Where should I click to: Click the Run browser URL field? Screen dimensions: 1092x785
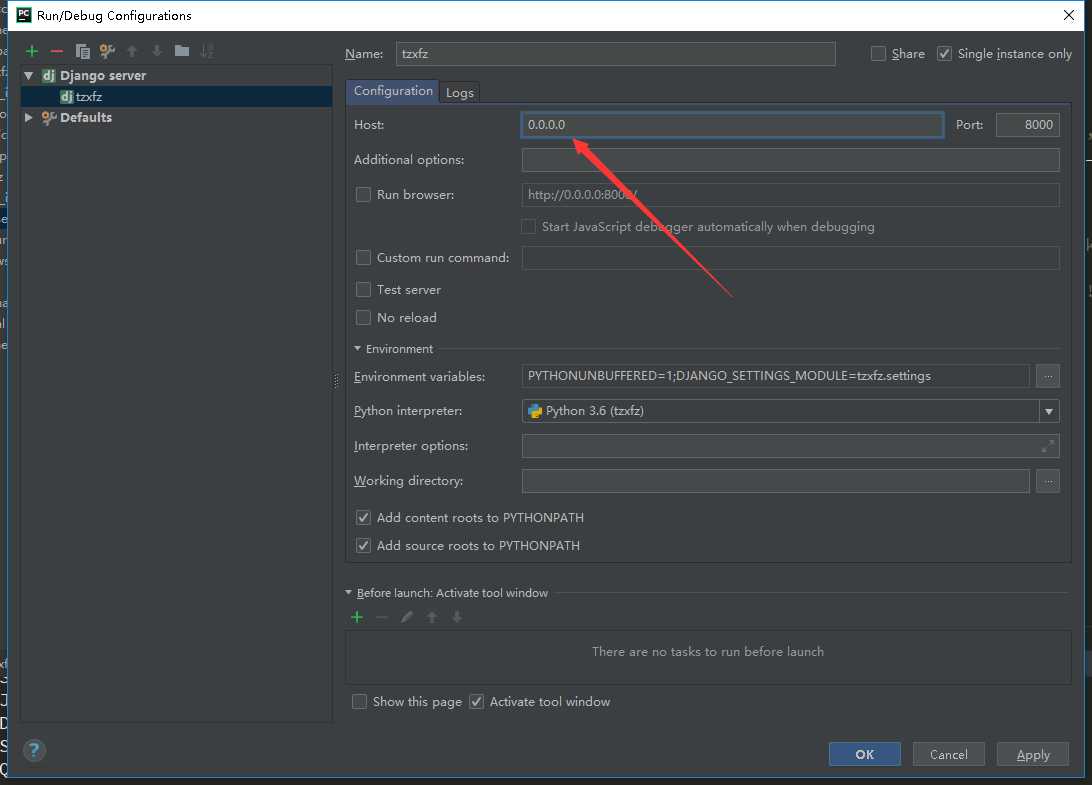790,194
